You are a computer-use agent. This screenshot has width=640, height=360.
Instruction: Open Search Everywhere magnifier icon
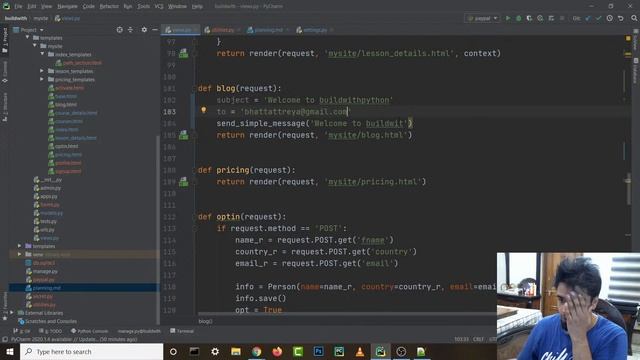(634, 18)
